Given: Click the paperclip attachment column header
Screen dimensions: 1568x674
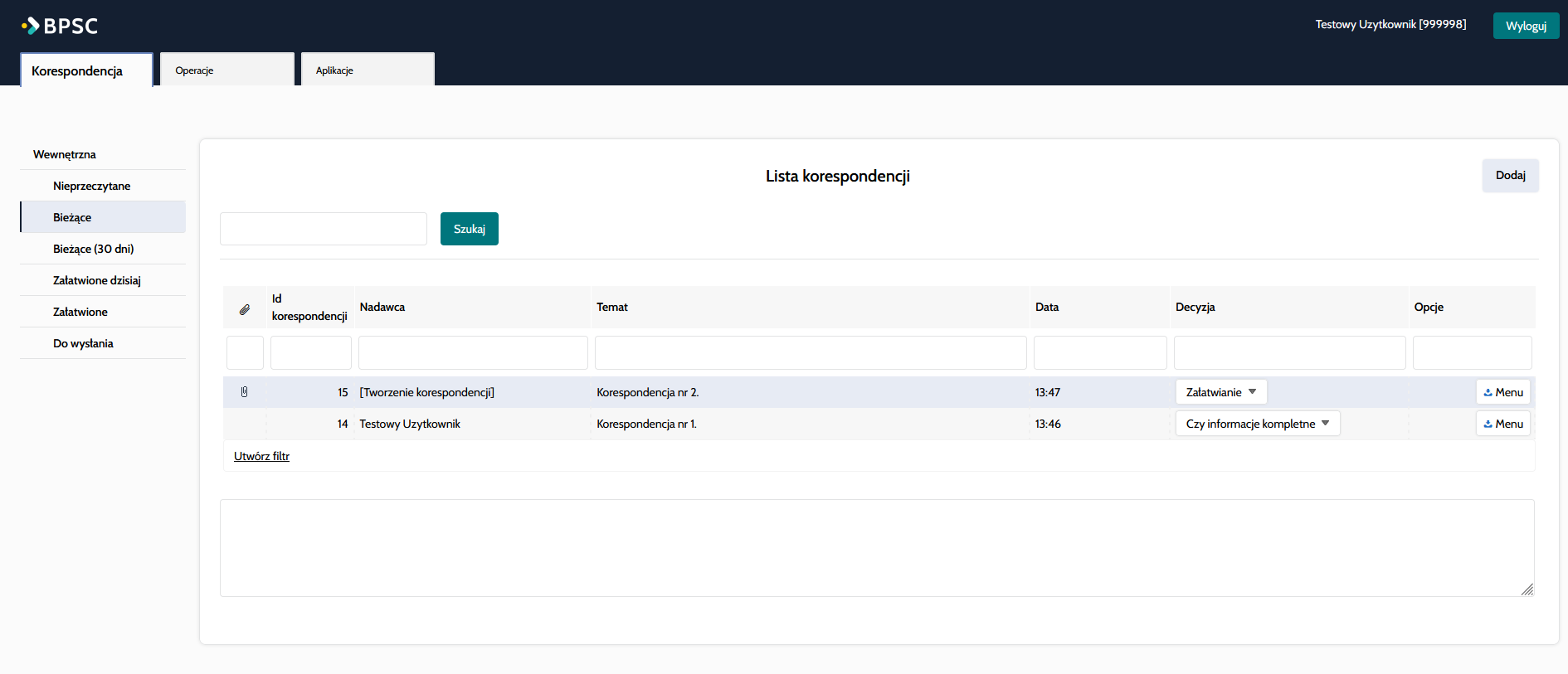Looking at the screenshot, I should (x=245, y=308).
